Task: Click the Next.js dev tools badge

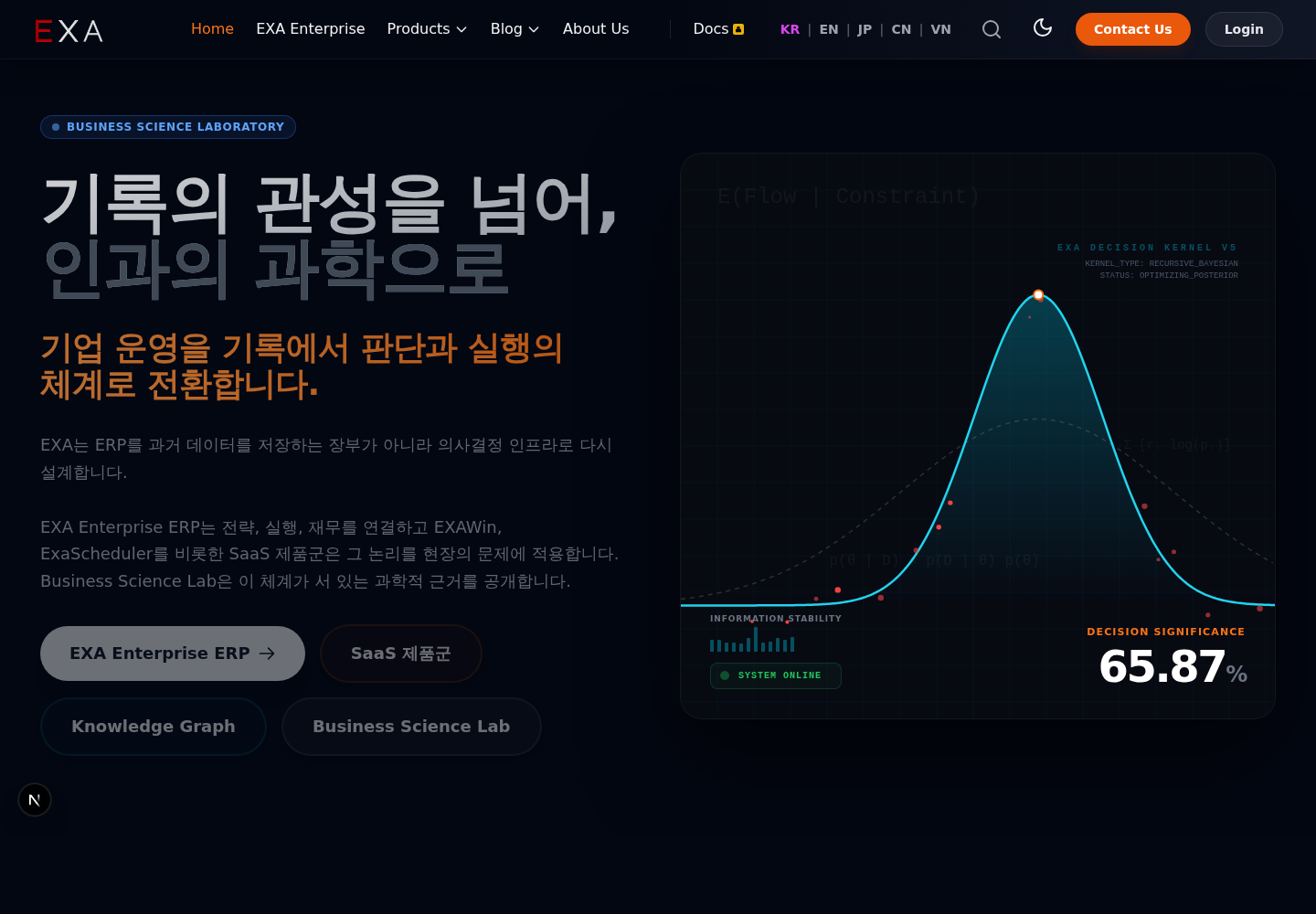Action: (x=35, y=800)
